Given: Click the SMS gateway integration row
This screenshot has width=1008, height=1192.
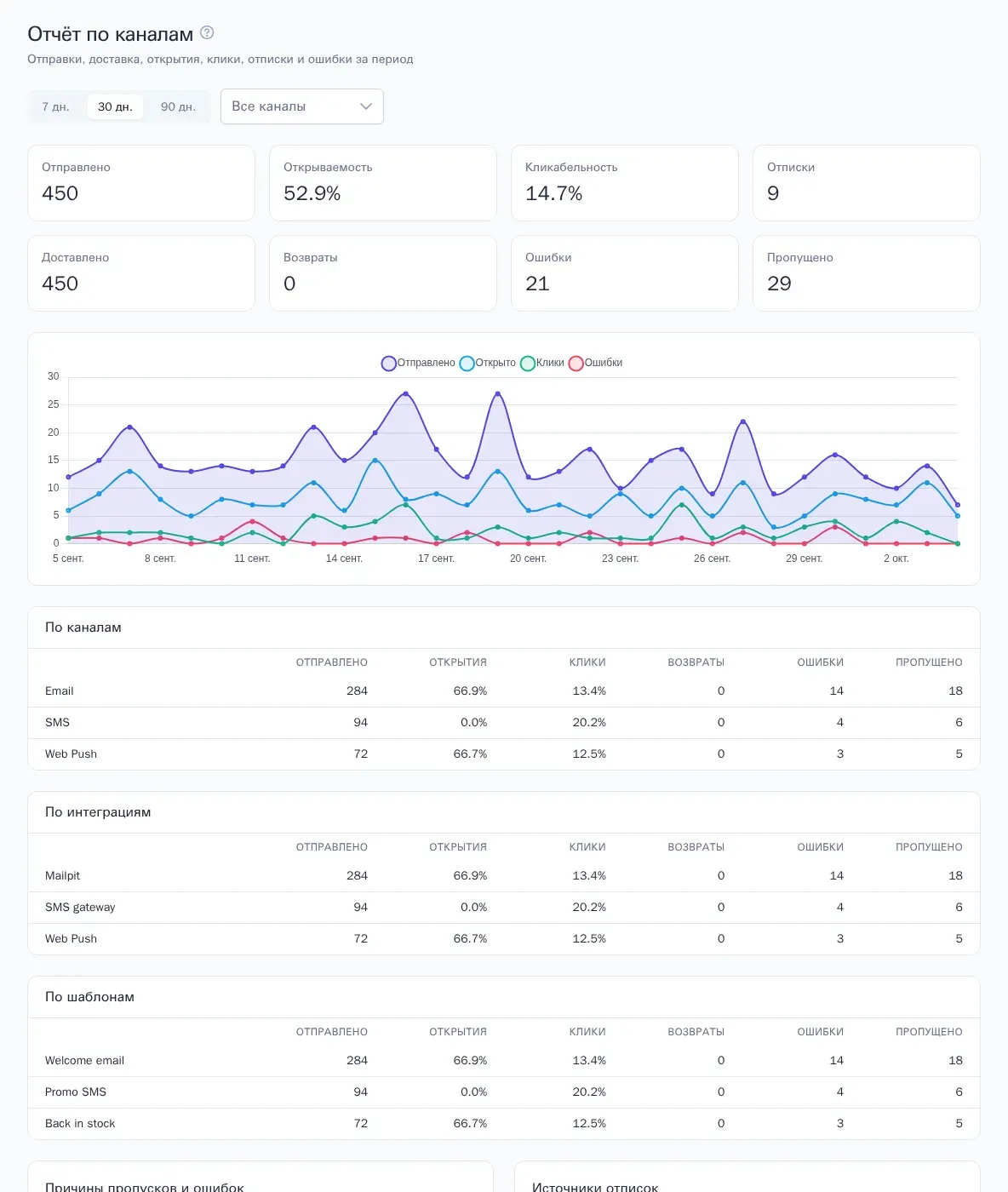Looking at the screenshot, I should [504, 908].
